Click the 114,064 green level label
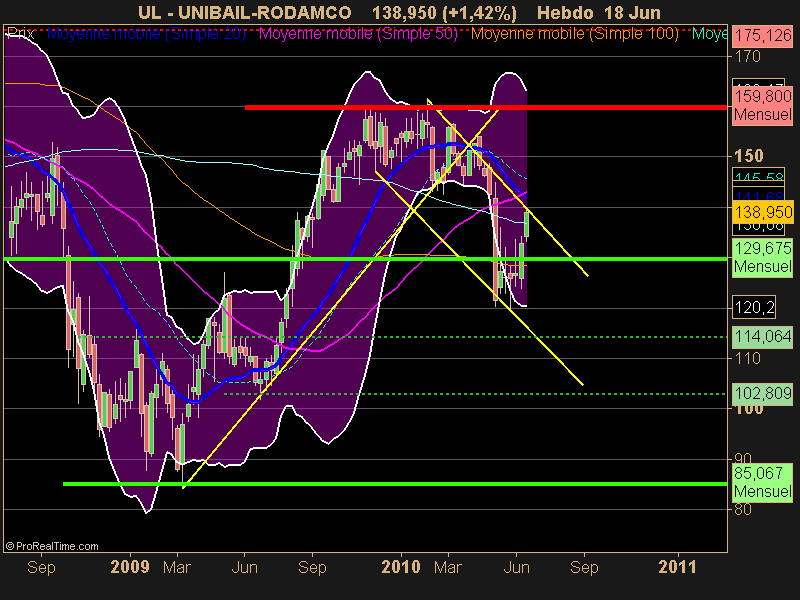Screen dimensions: 800x600 (x=763, y=337)
